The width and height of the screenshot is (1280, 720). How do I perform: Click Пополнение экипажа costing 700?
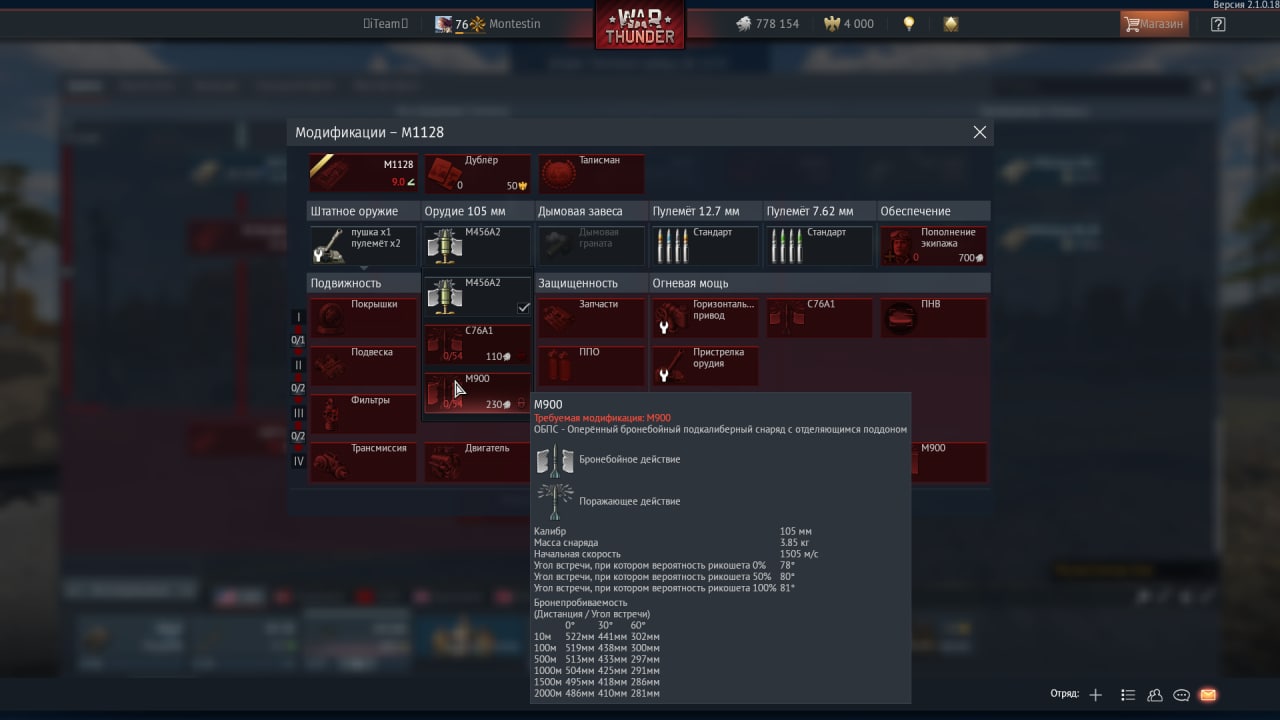coord(933,245)
